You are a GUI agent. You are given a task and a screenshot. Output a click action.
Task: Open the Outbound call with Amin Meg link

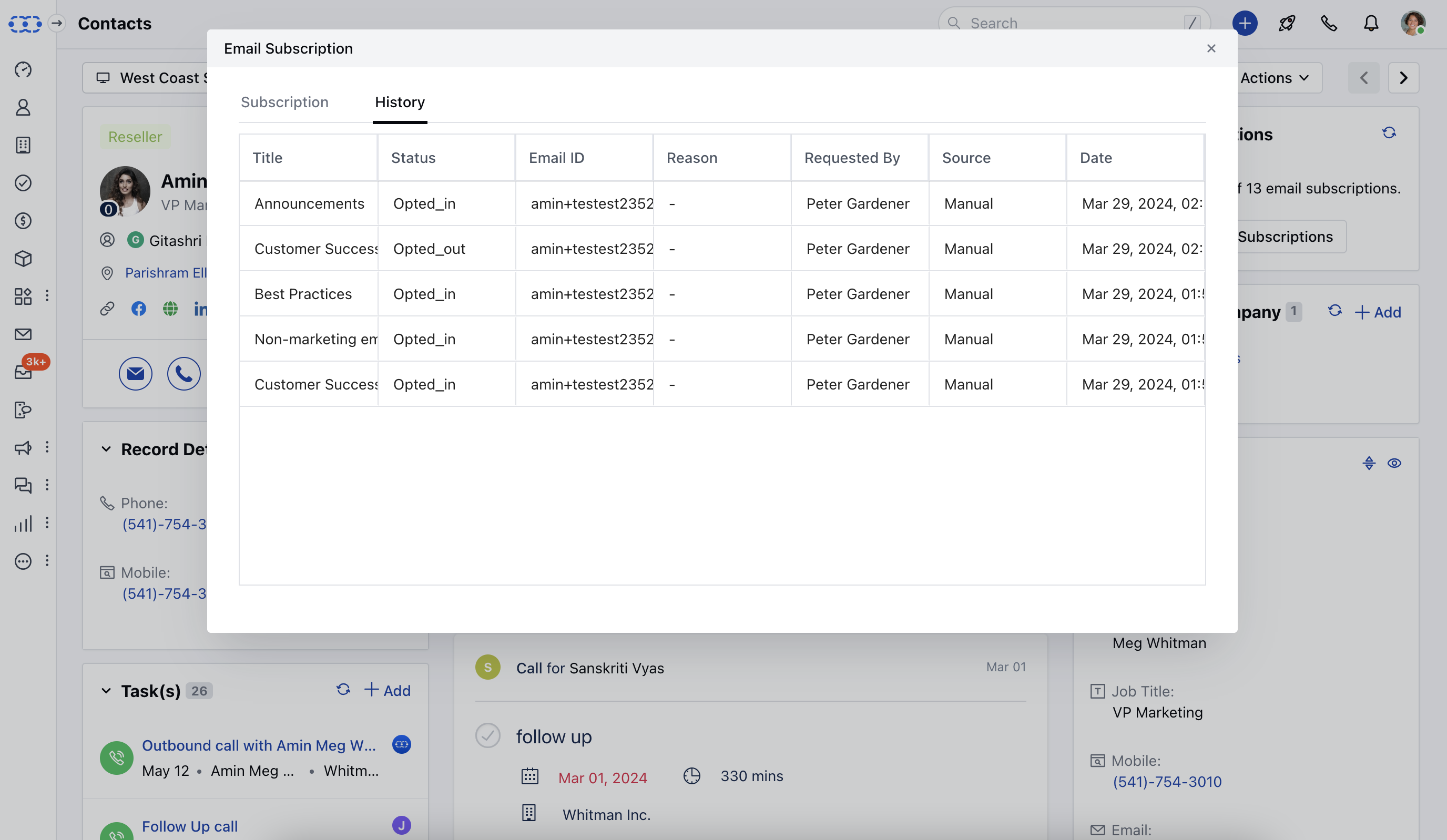point(258,745)
